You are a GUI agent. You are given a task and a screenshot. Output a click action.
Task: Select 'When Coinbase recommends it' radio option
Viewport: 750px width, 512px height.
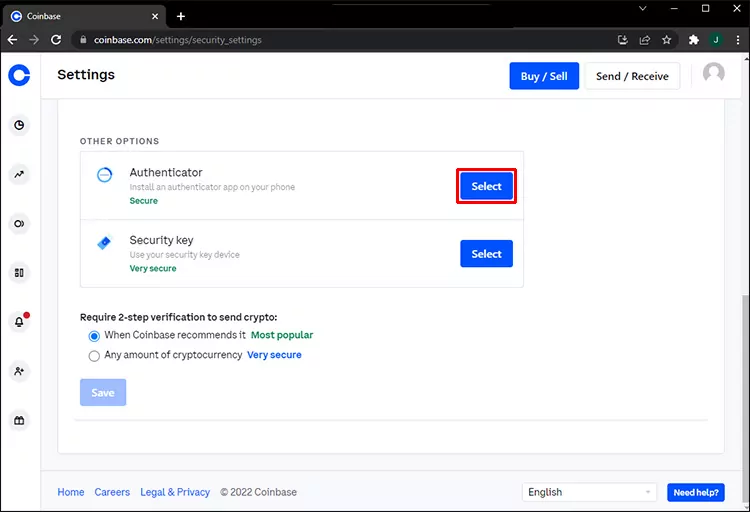coord(94,336)
